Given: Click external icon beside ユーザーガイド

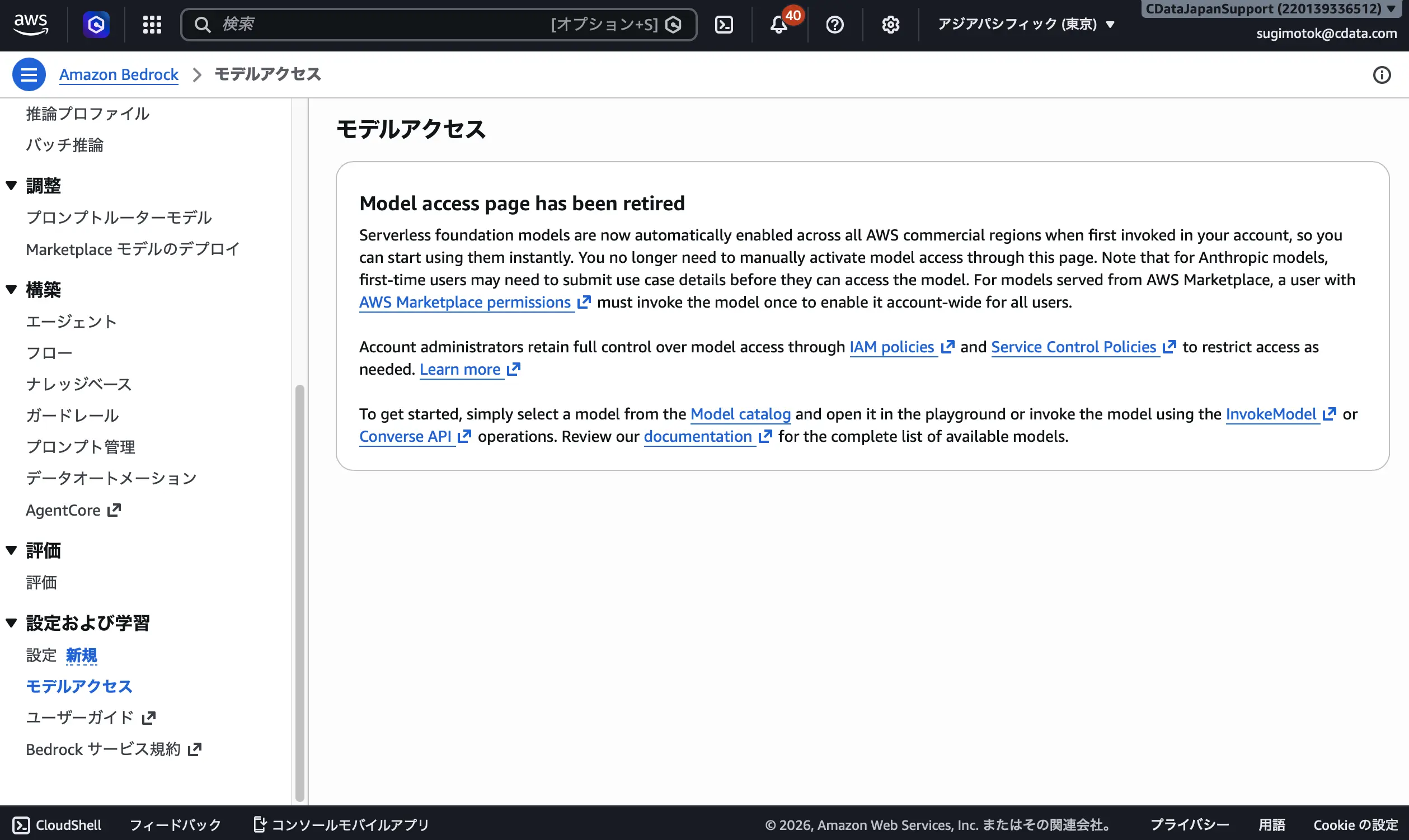Looking at the screenshot, I should (x=148, y=718).
